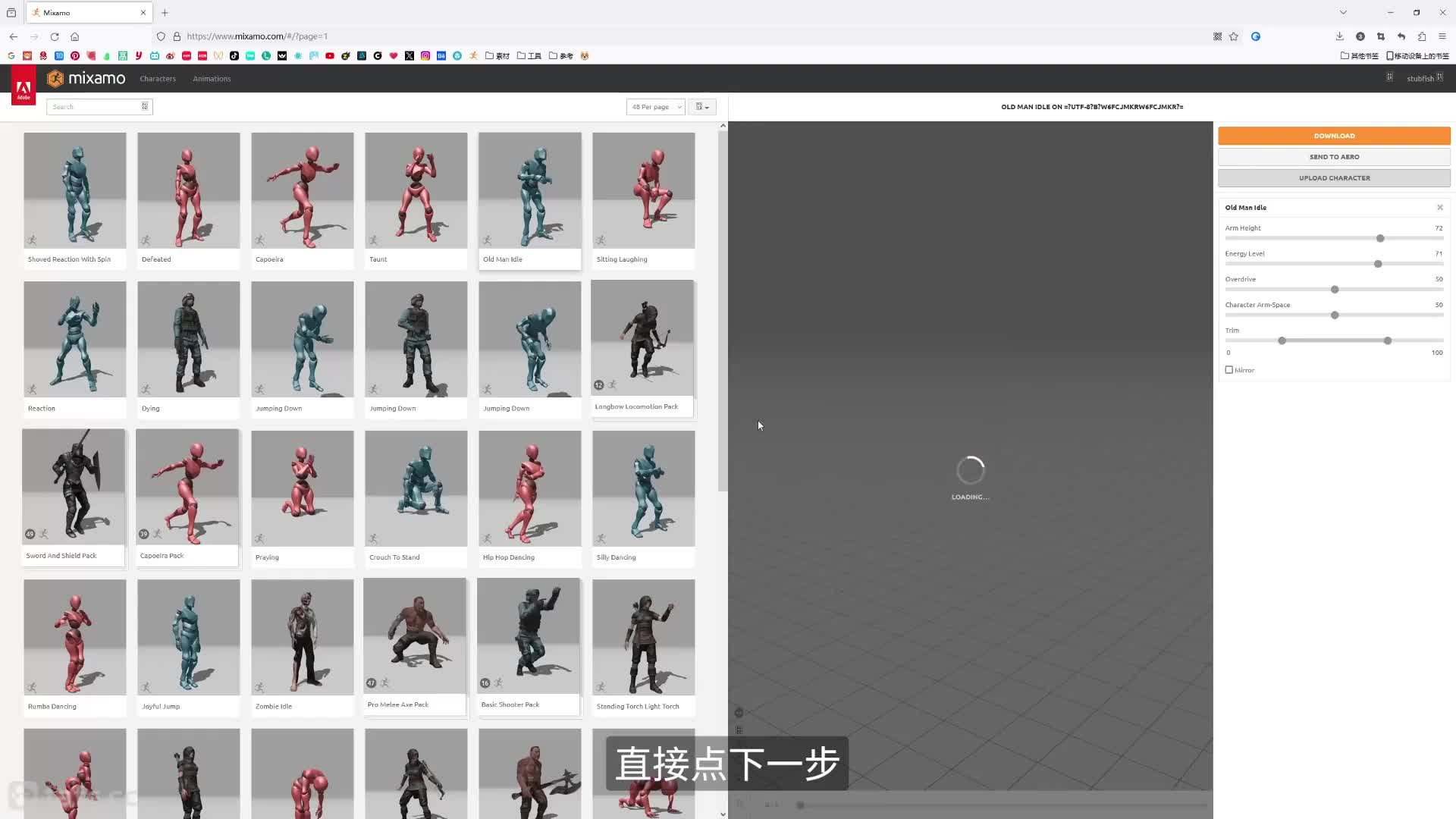Image resolution: width=1456 pixels, height=819 pixels.
Task: Bookmark this page with the star icon
Action: 1234,36
